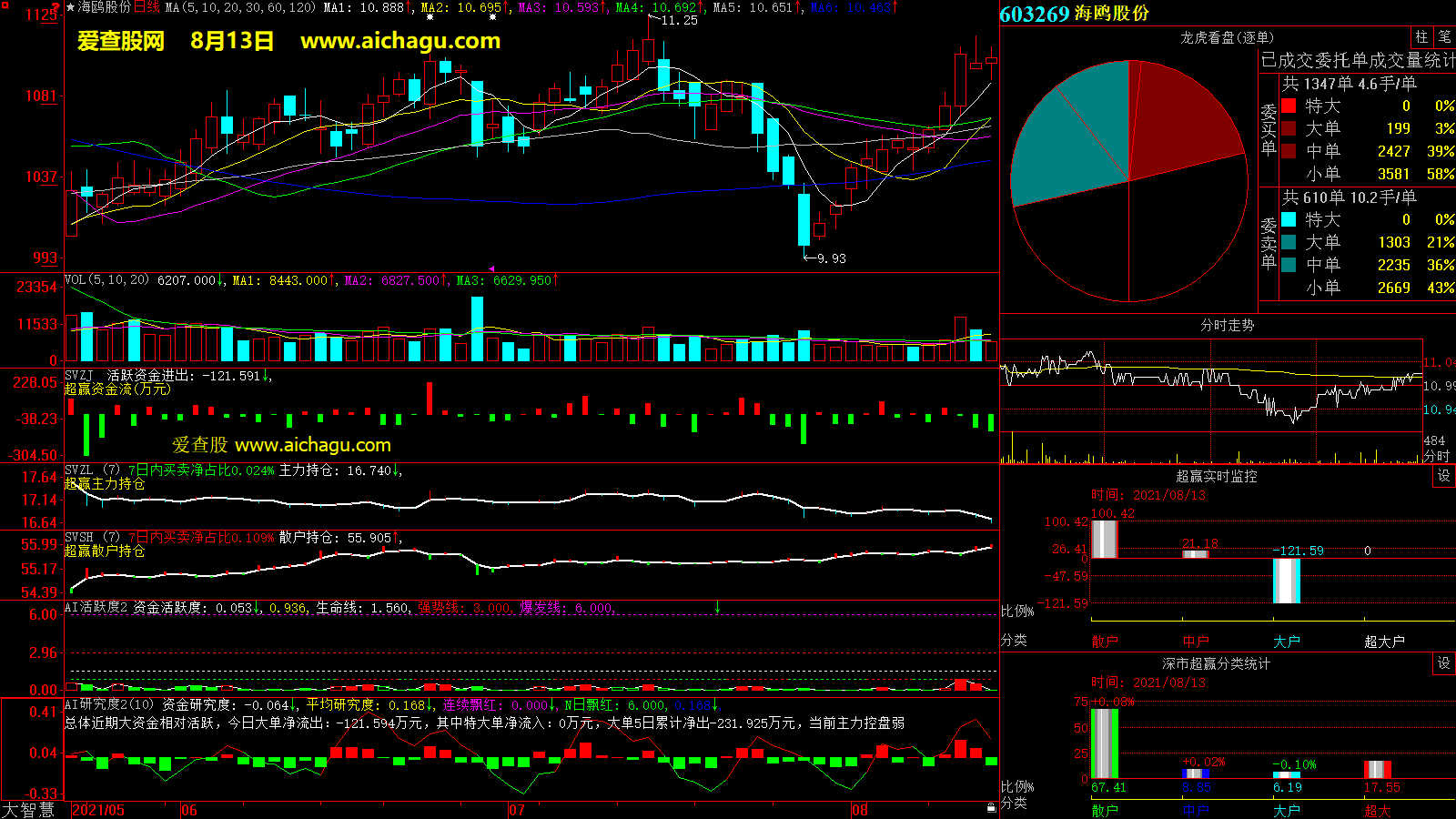Click the bright red 特大 buy order swatch
The height and width of the screenshot is (819, 1456).
[1289, 106]
